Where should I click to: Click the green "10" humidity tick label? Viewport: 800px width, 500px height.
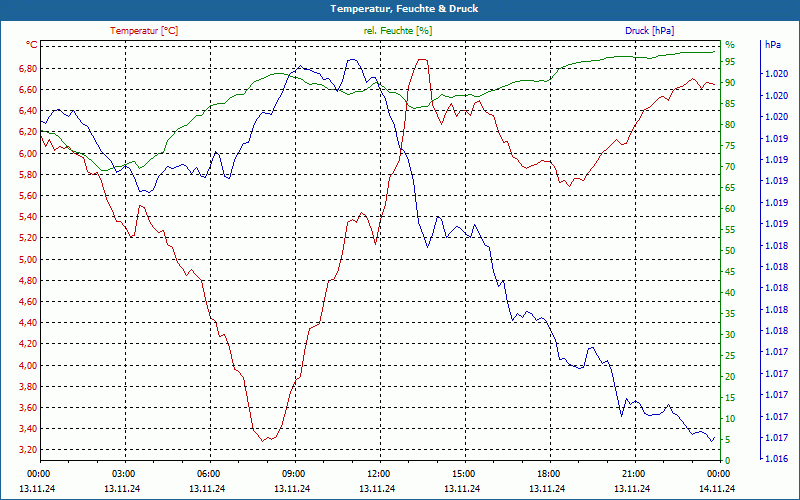(730, 419)
